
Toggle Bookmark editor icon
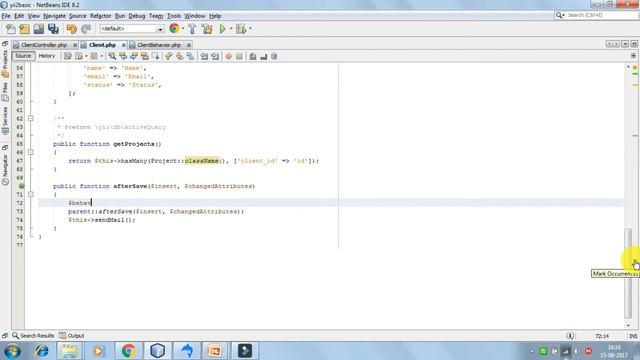191,56
